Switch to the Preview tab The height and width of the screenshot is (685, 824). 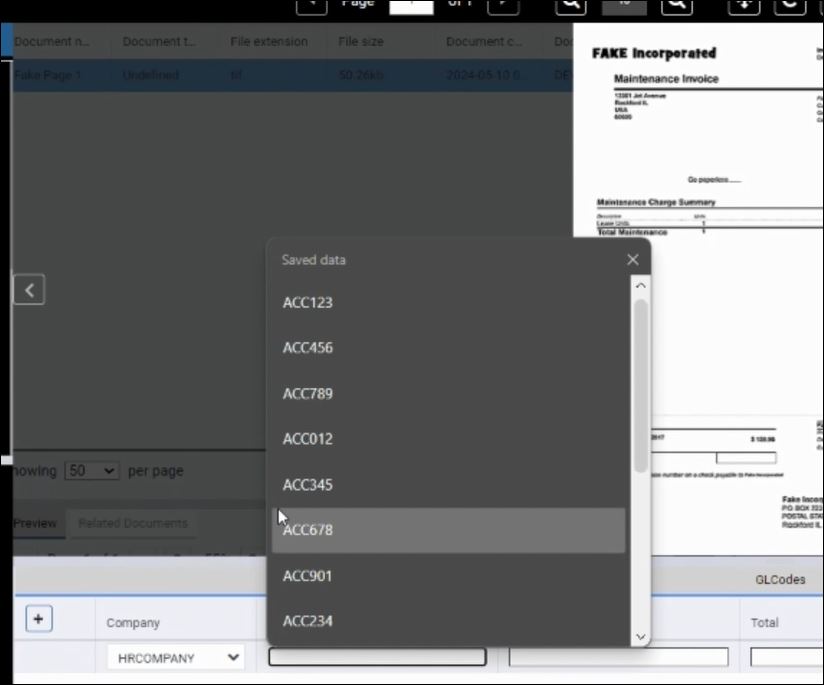[x=35, y=523]
